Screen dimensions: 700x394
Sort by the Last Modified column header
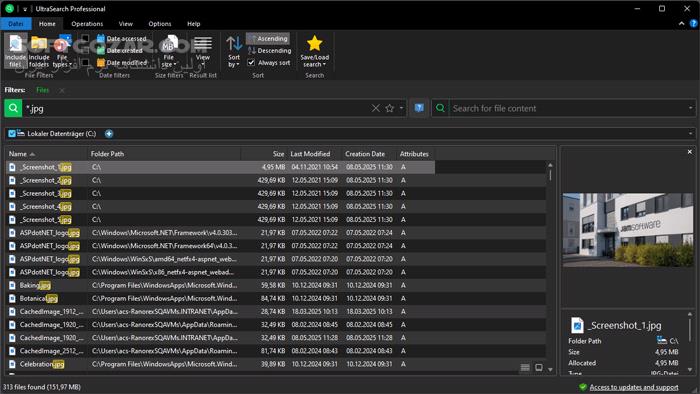314,153
